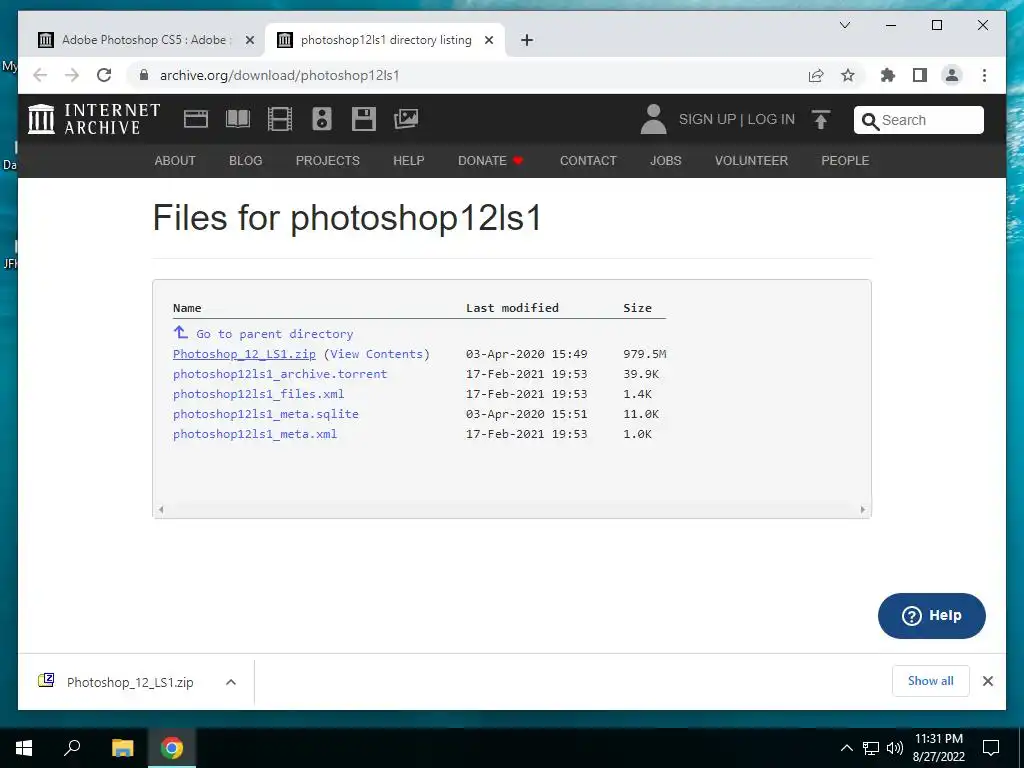
Task: Open the VOLUNTEER nav link
Action: (x=751, y=161)
